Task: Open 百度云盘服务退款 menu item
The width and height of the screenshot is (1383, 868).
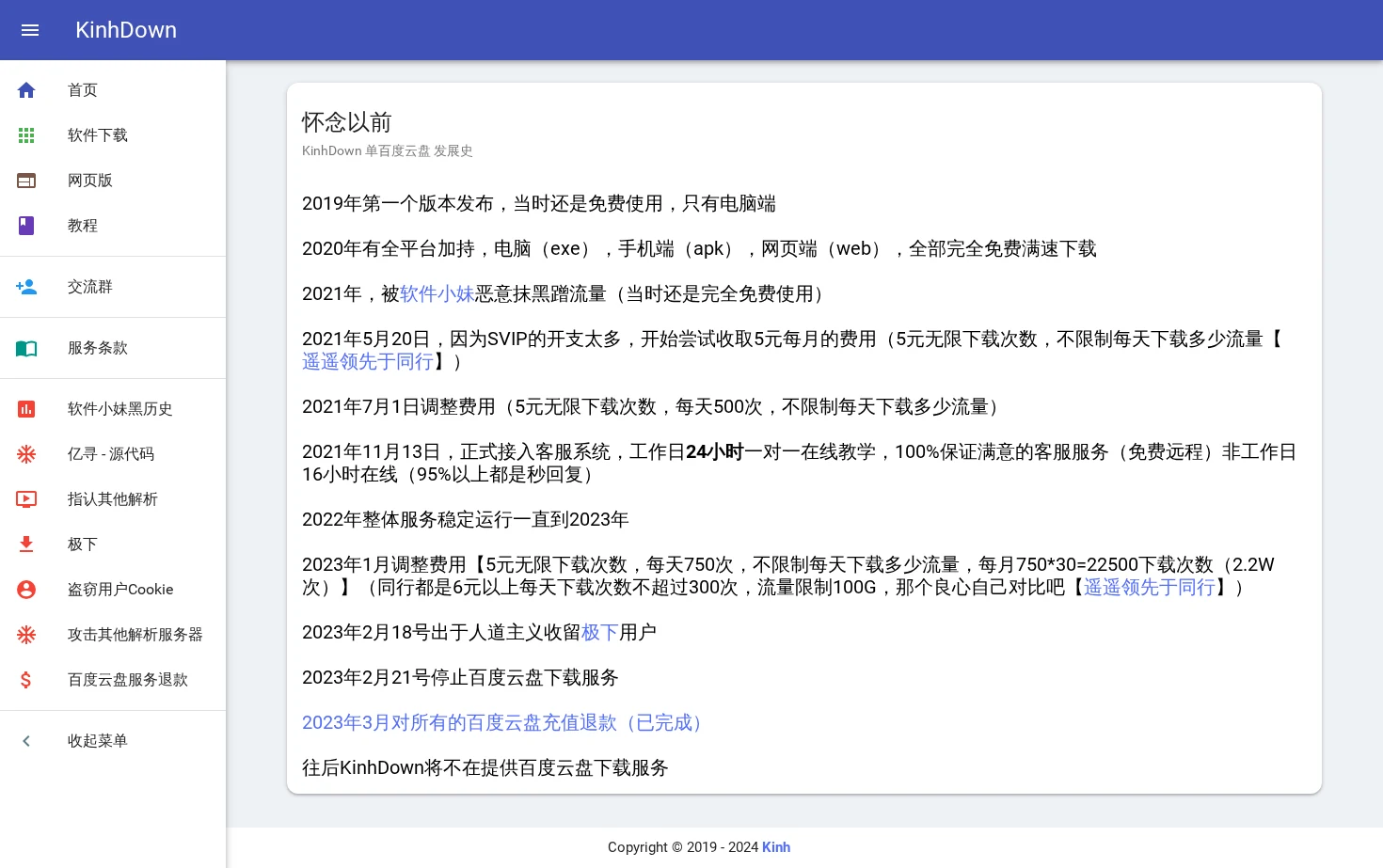Action: click(113, 680)
